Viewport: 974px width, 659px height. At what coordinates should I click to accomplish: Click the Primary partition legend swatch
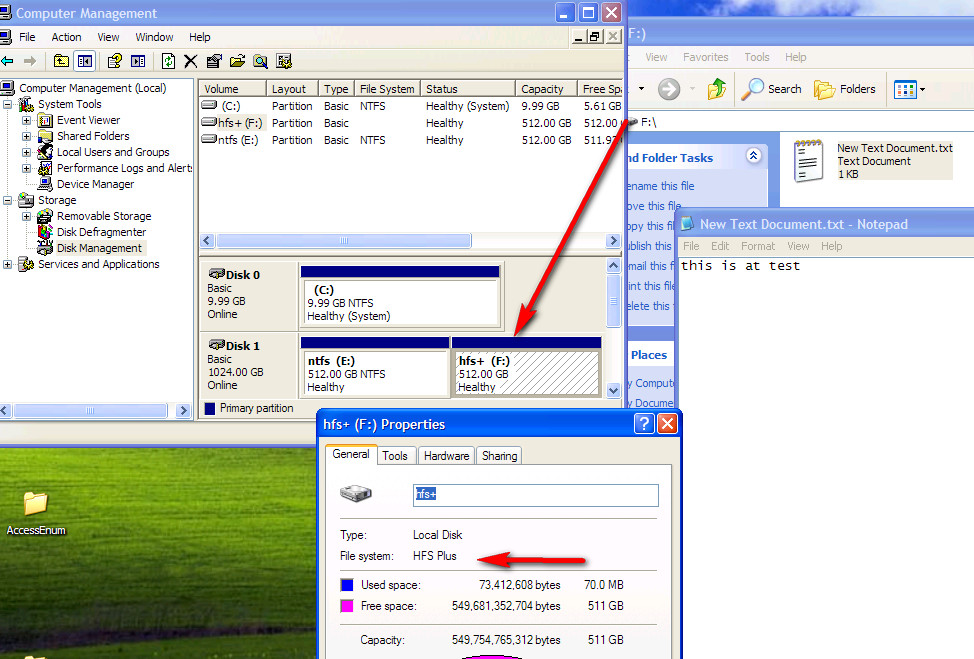[210, 408]
